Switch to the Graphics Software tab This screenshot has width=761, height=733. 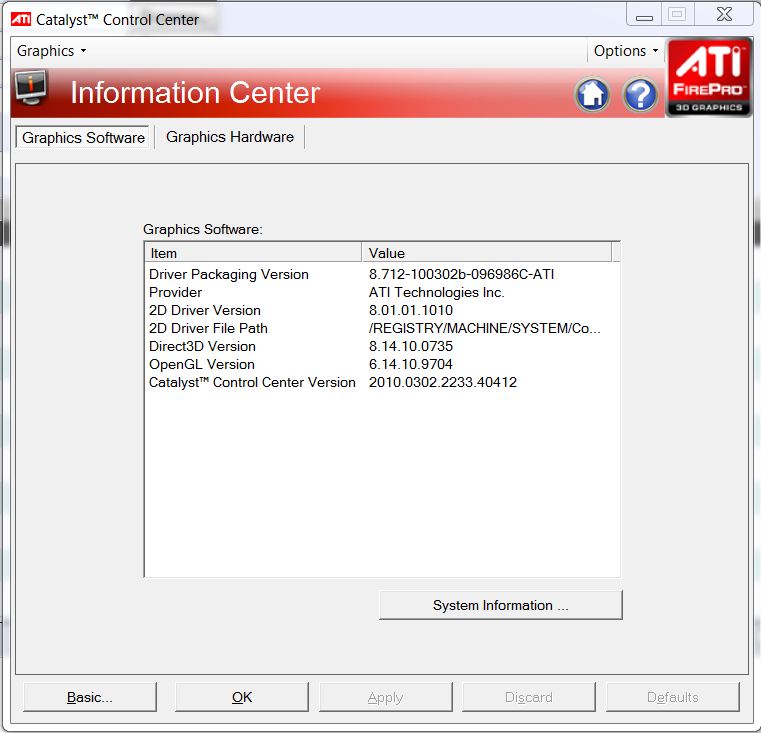[83, 137]
